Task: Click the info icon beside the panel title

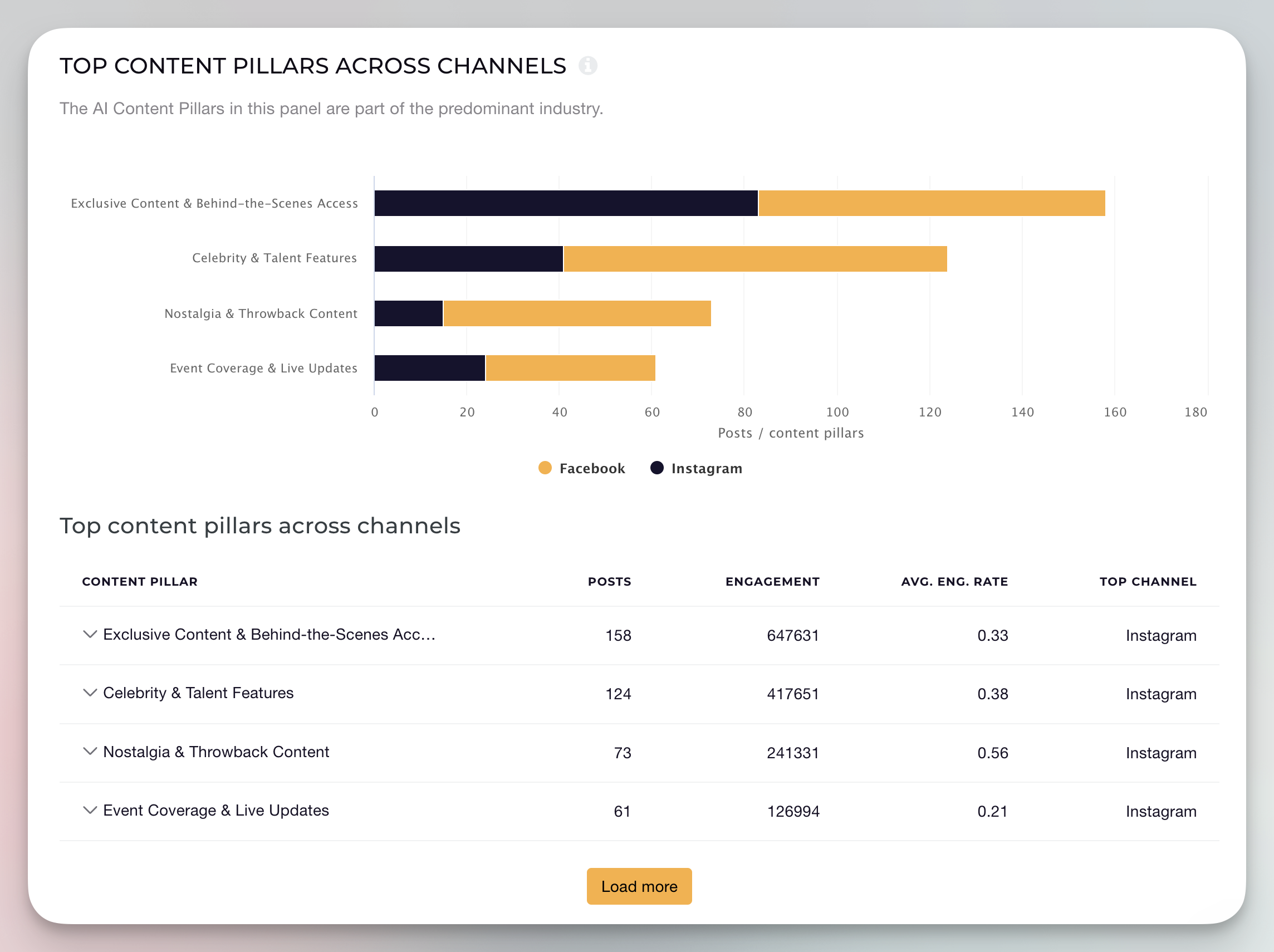Action: pyautogui.click(x=587, y=66)
